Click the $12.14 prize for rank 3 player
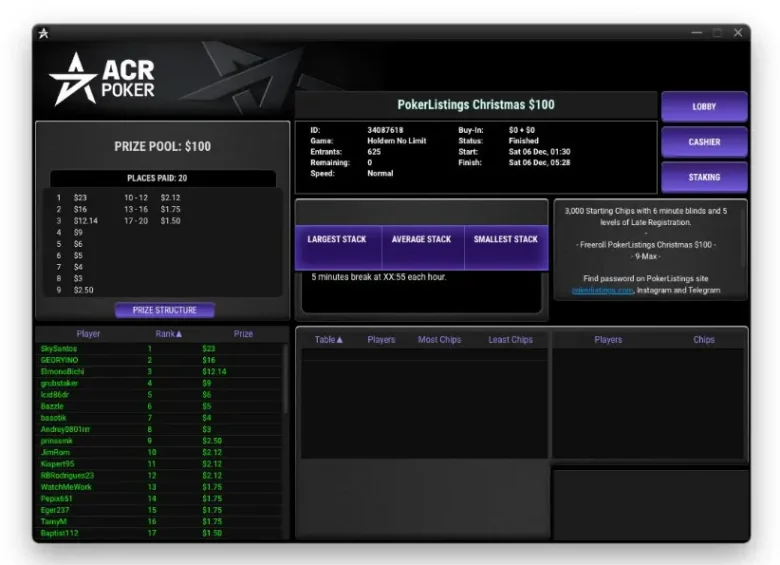Viewport: 780px width, 565px height. point(214,372)
